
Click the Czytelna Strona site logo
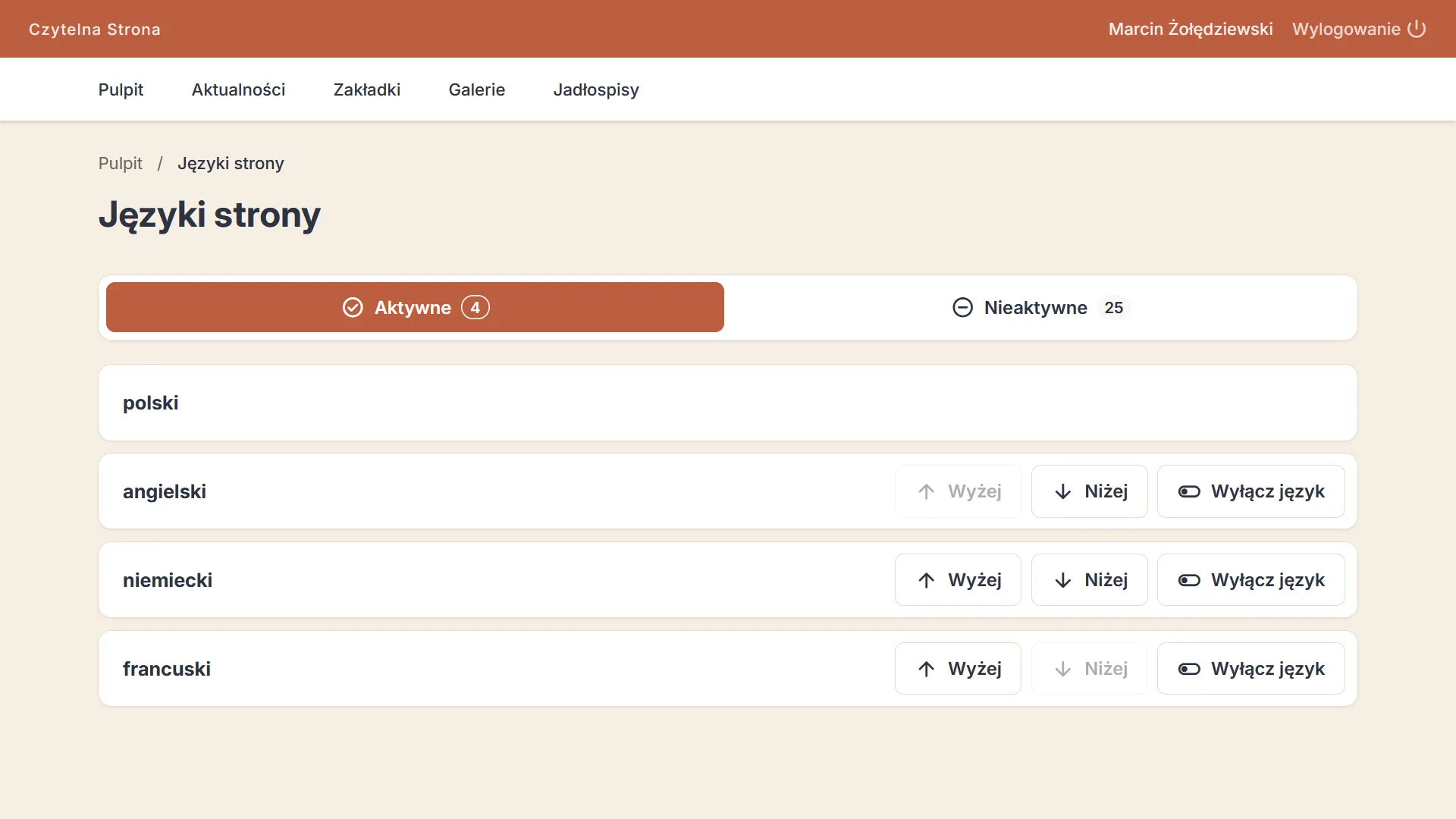[x=95, y=29]
